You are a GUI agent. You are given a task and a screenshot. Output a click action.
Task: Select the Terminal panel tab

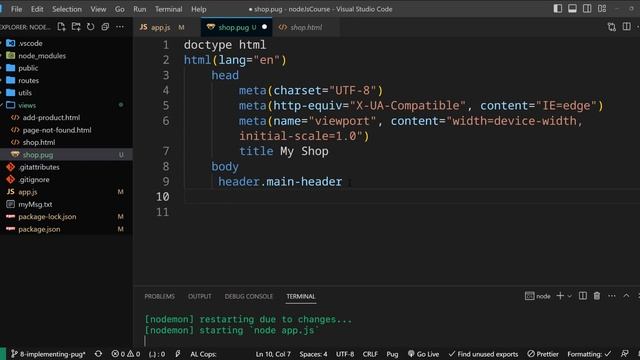(300, 296)
